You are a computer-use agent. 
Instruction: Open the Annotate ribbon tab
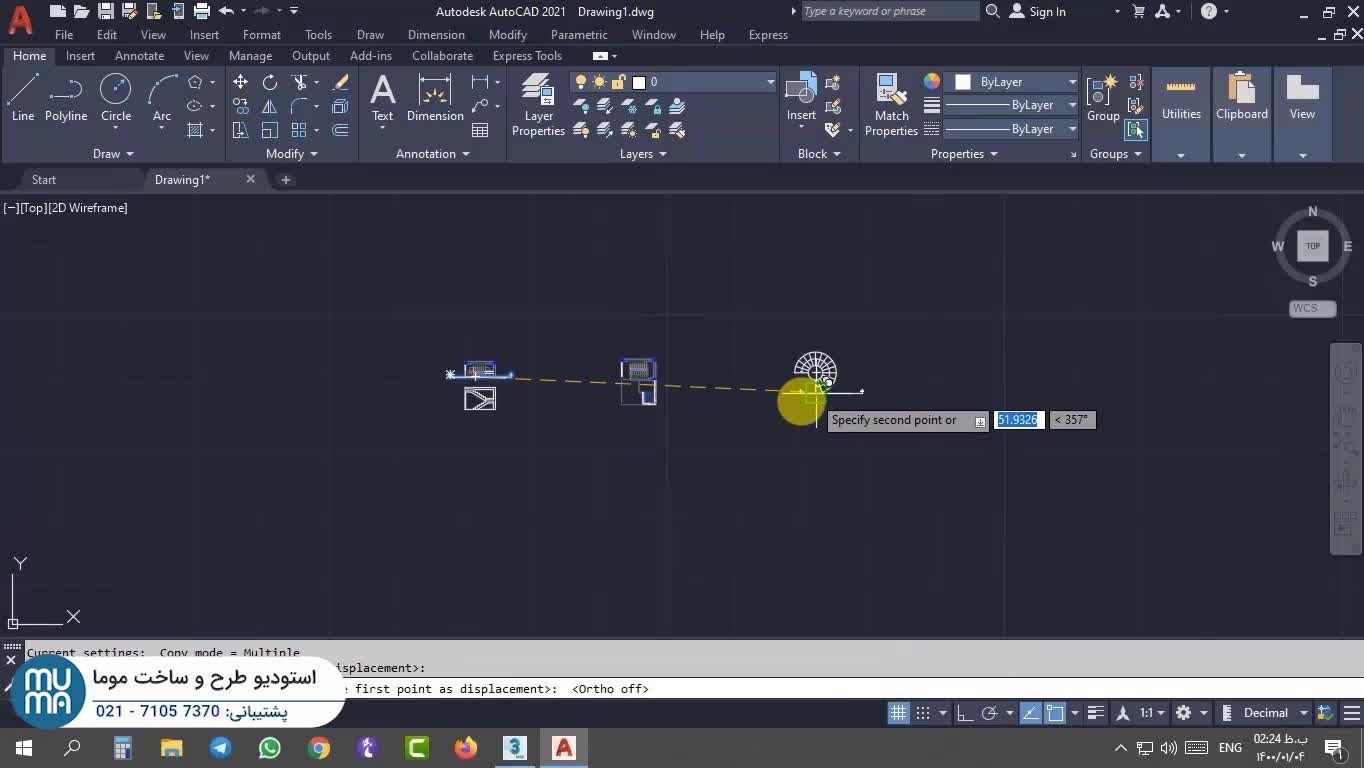point(139,56)
